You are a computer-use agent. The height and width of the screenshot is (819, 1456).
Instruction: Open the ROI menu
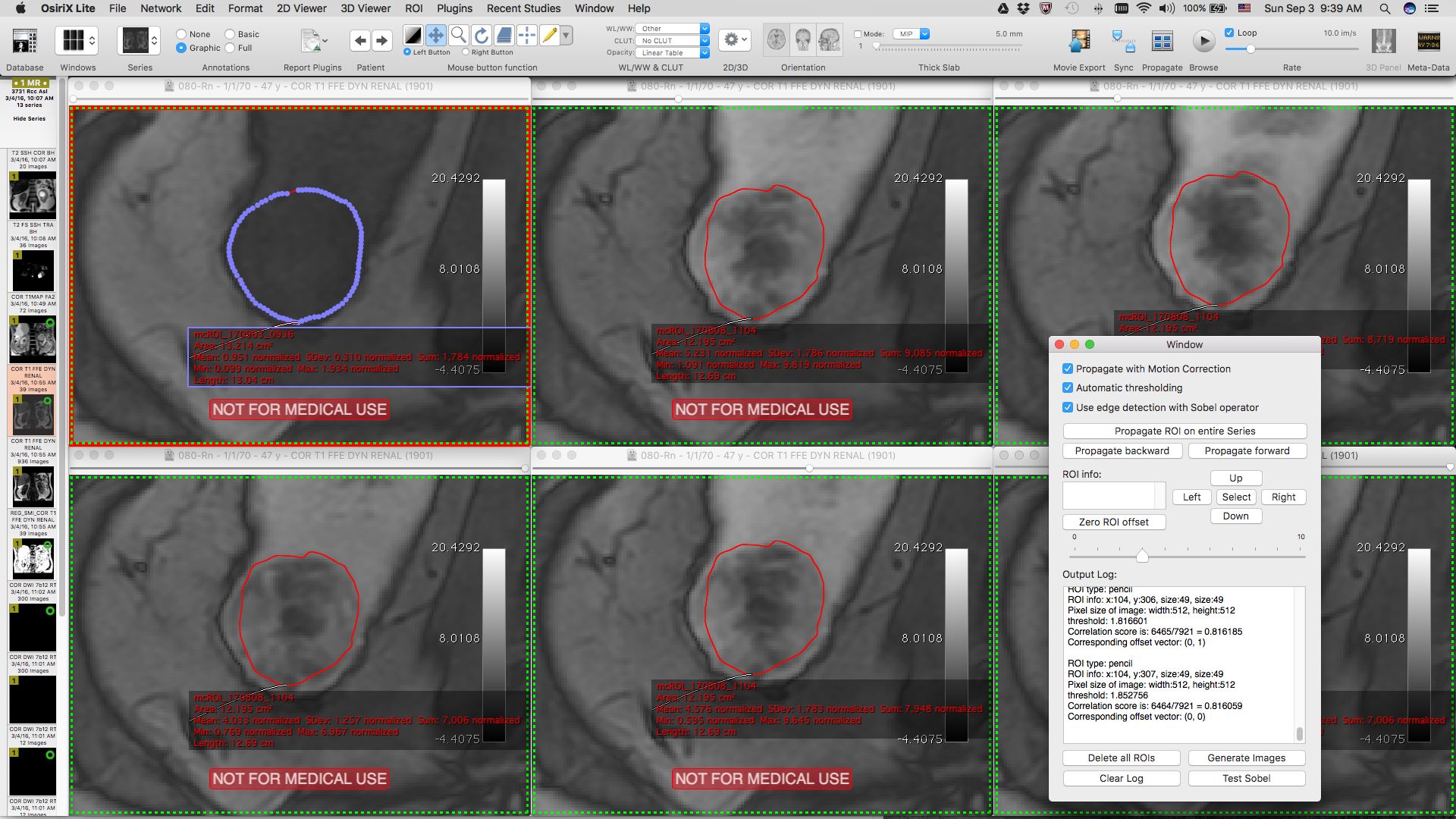coord(413,8)
